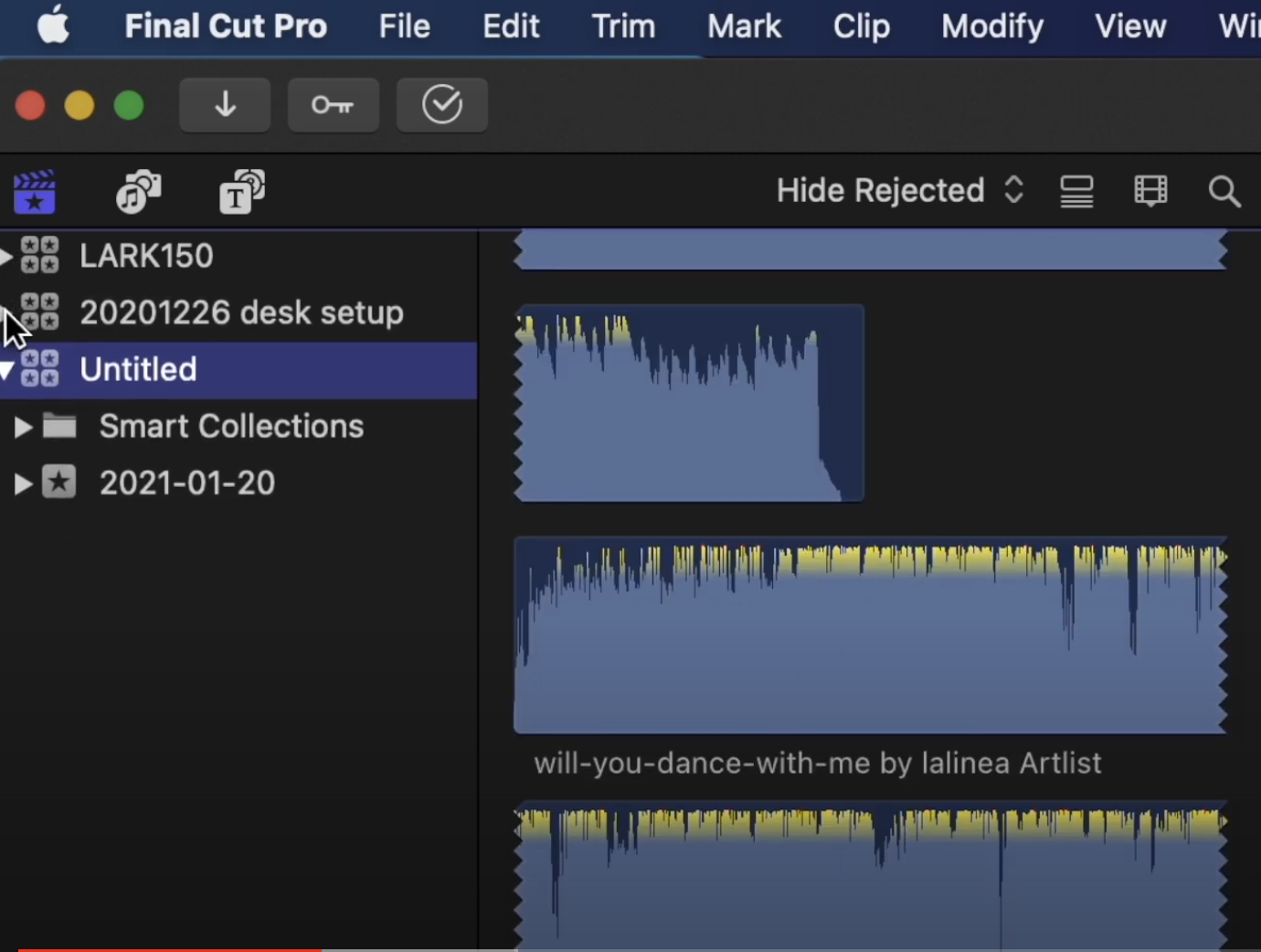Click the Untitled library grid icon
1261x952 pixels.
[x=39, y=368]
